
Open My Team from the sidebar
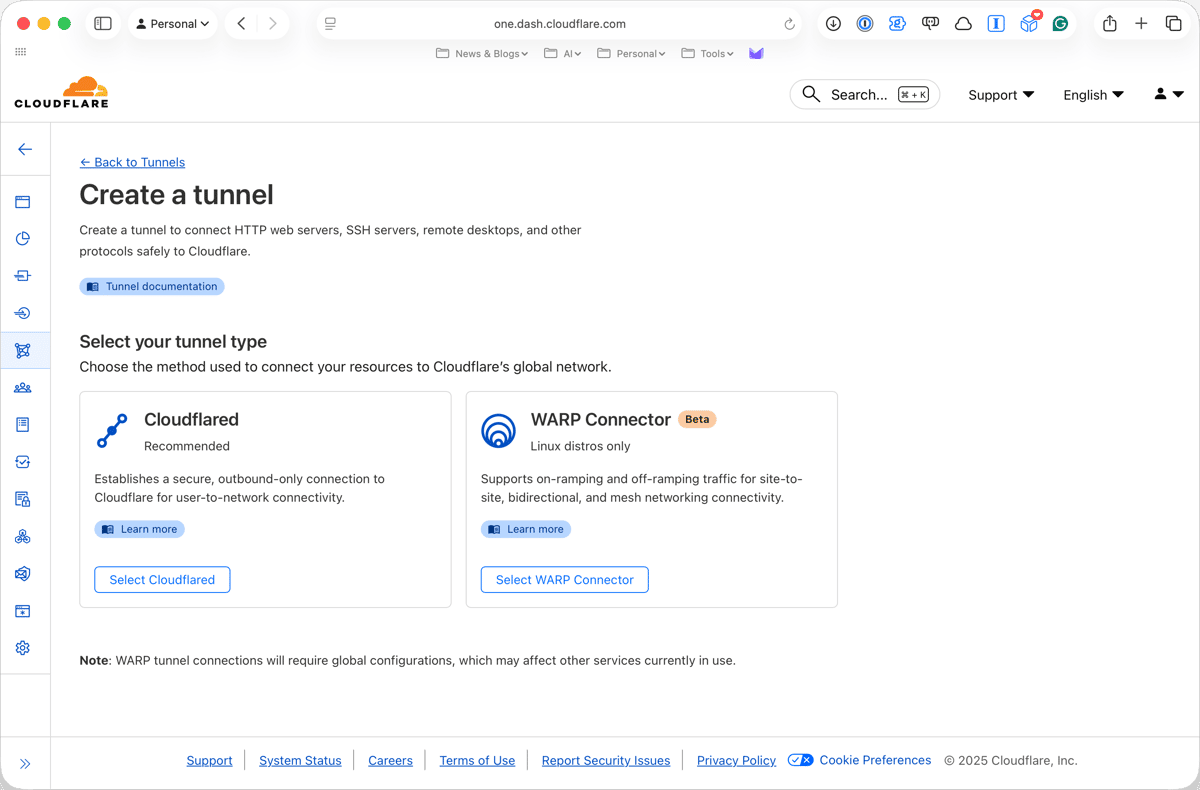pyautogui.click(x=22, y=387)
